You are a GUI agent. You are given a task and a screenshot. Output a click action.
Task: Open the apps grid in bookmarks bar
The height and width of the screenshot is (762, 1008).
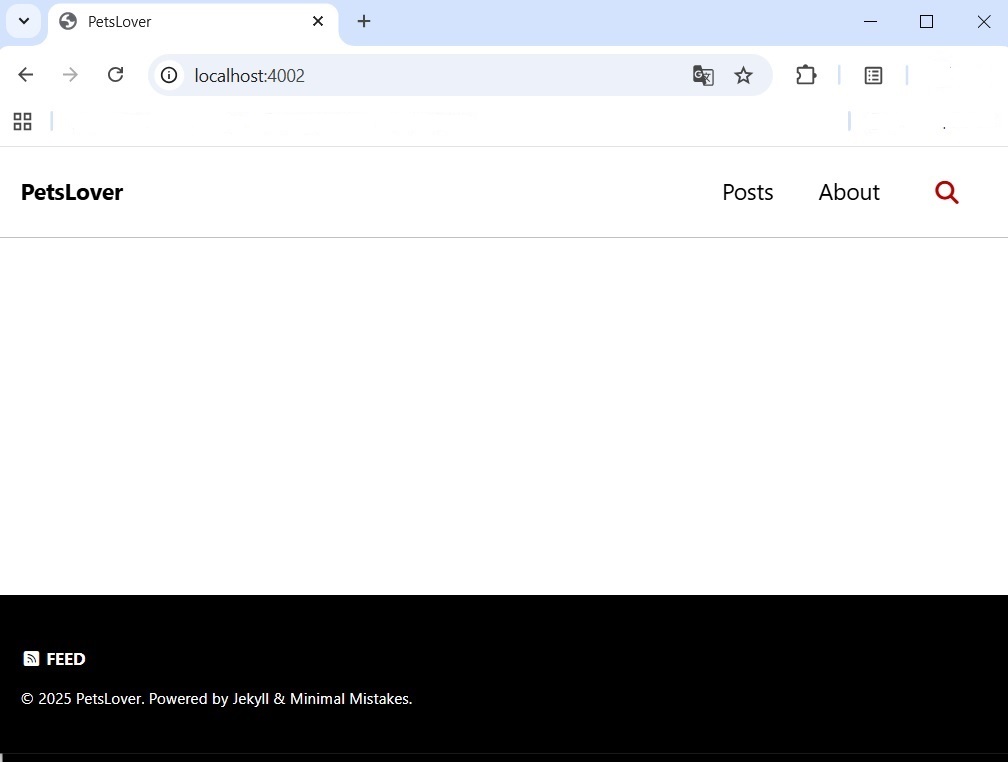click(x=22, y=122)
